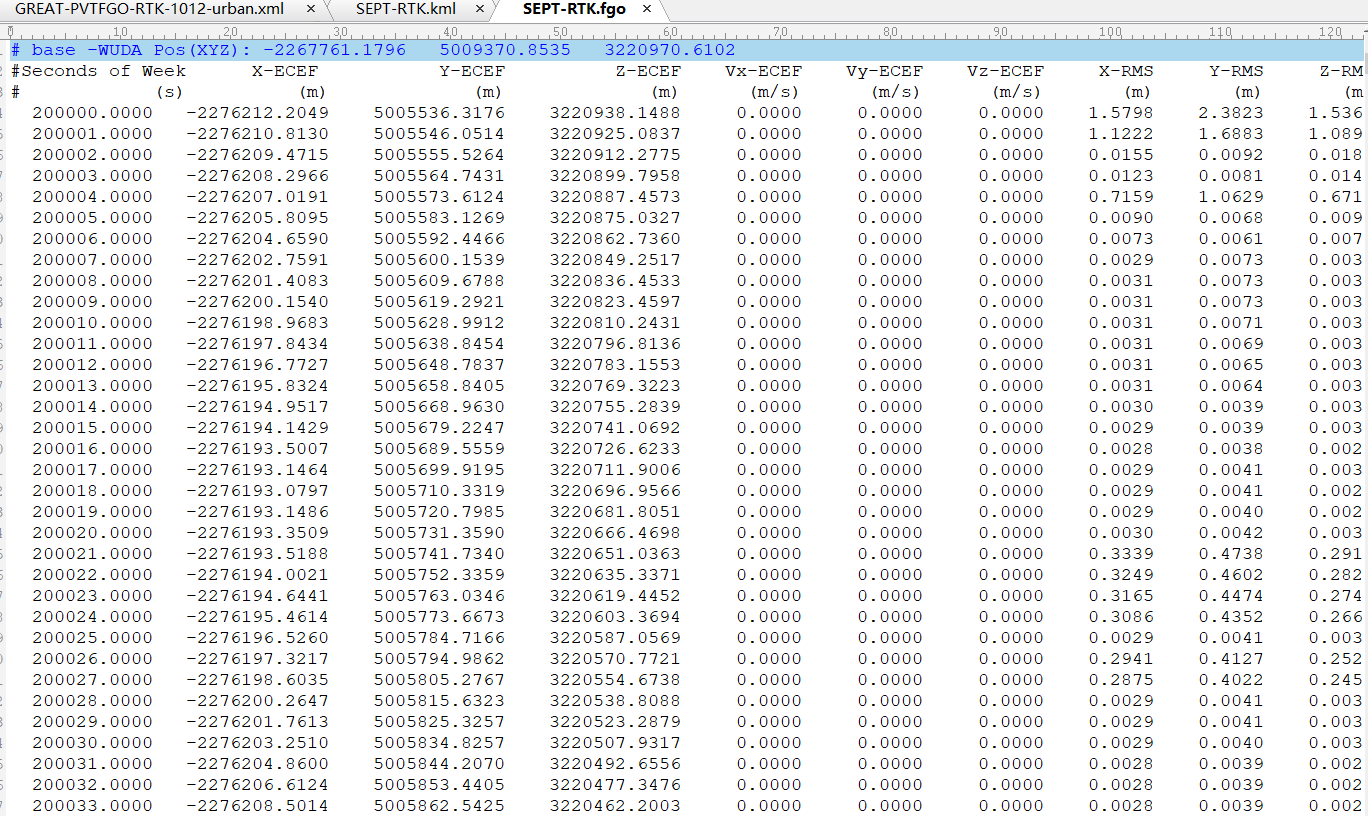Click timestamp 200017.0000

tap(93, 470)
